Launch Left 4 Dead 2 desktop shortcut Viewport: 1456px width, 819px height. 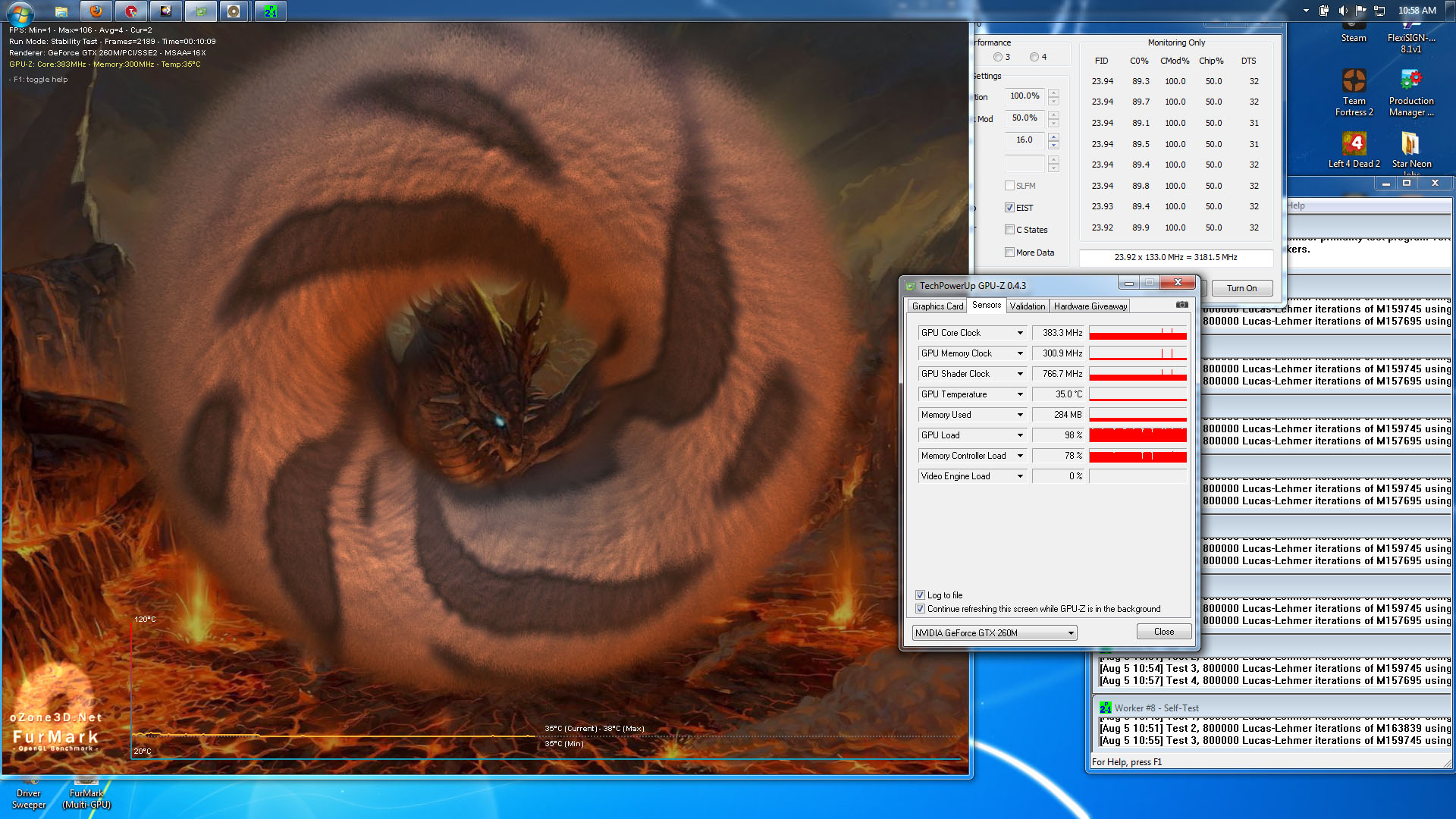1354,150
